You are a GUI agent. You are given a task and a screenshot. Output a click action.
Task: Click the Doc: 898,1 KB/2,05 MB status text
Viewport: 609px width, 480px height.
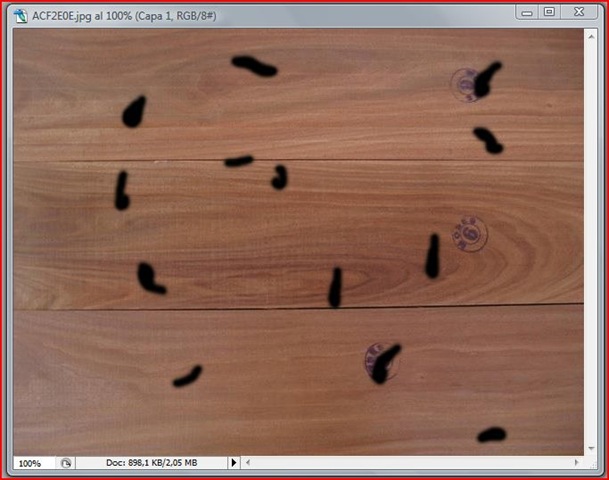click(x=151, y=463)
